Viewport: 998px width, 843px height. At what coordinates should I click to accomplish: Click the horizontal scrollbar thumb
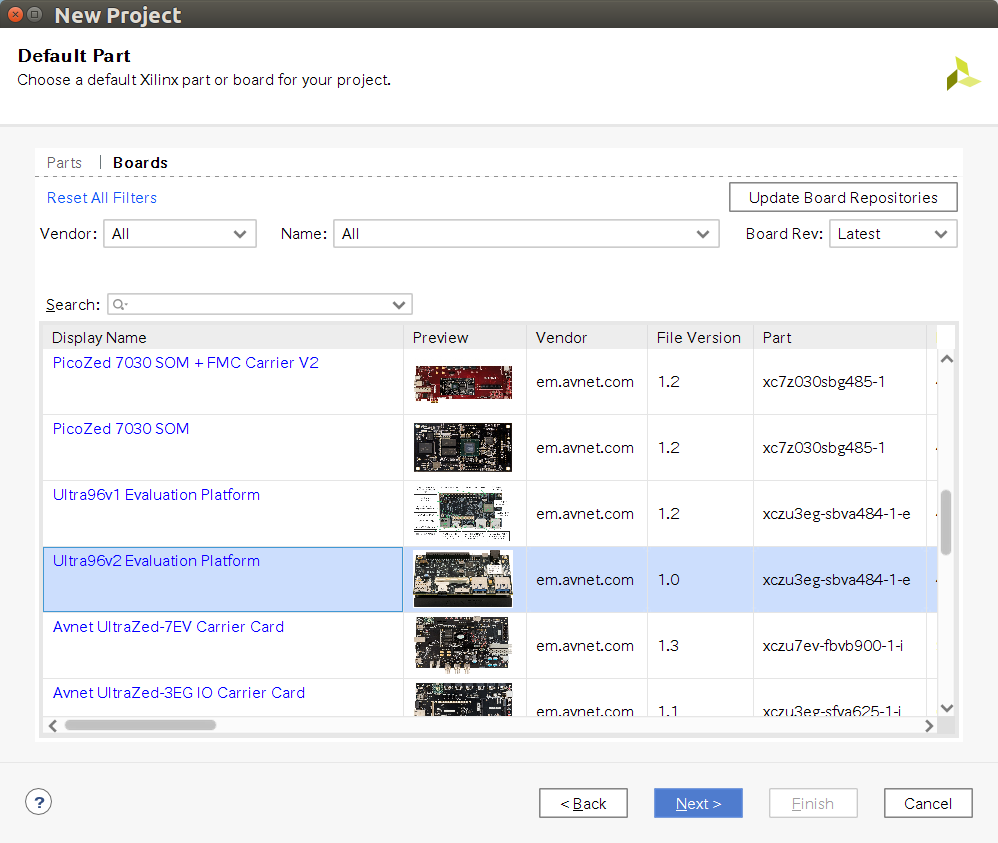click(140, 725)
